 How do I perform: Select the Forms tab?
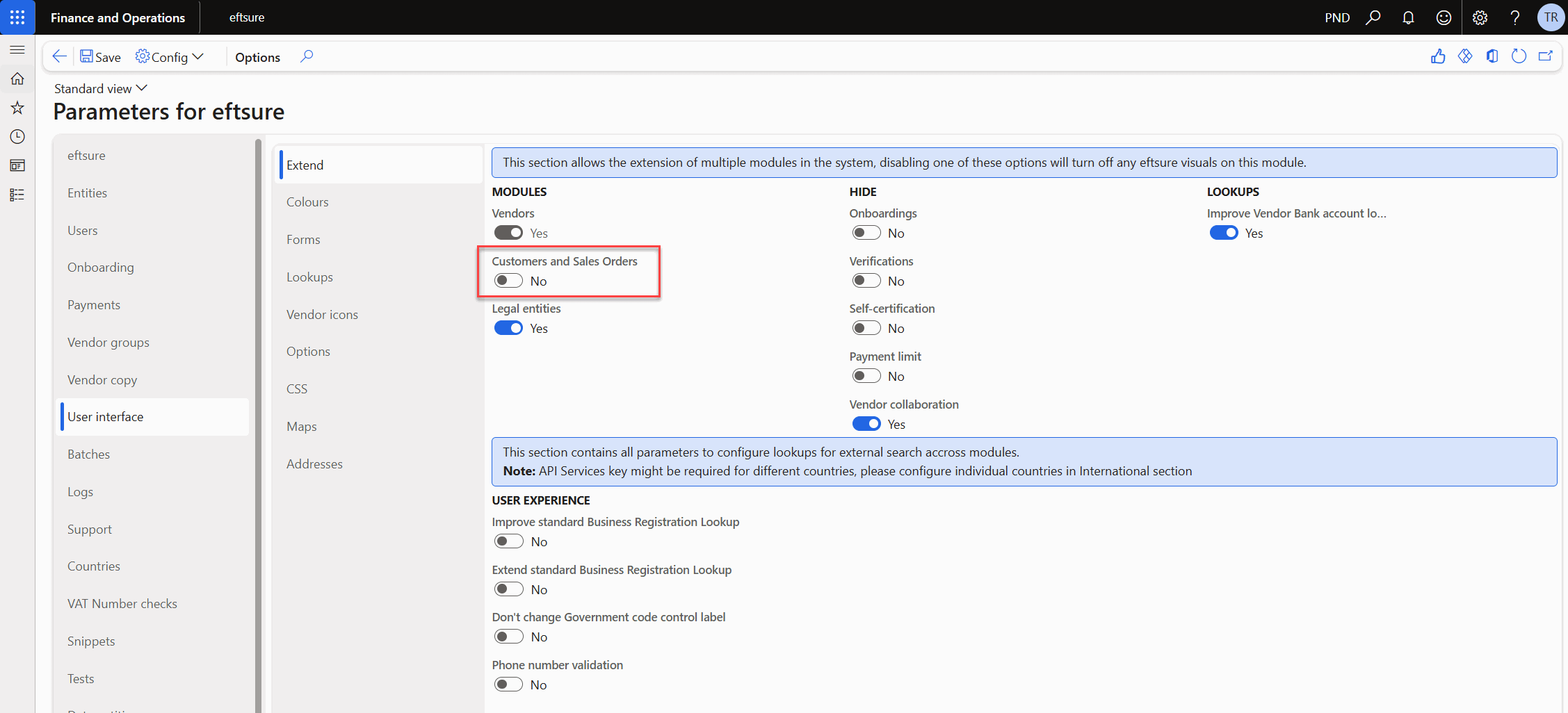(x=379, y=240)
